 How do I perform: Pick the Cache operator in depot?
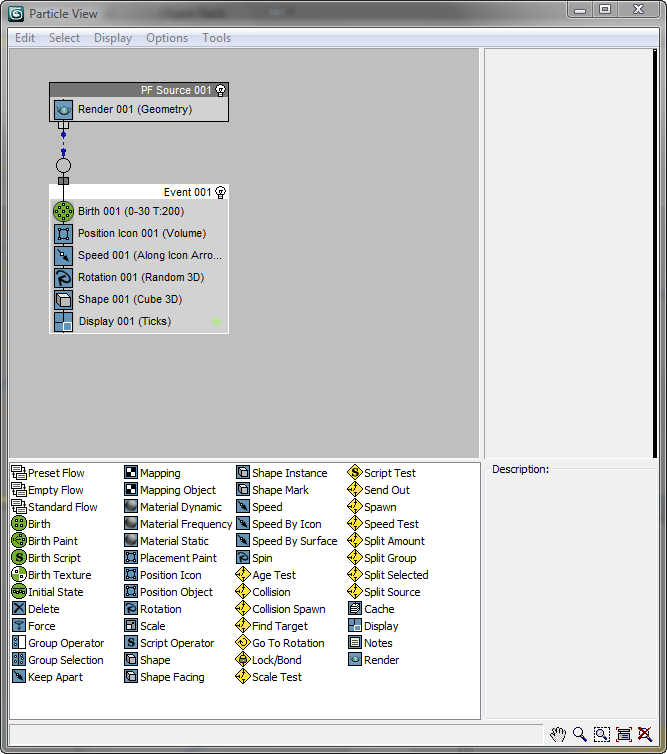371,609
